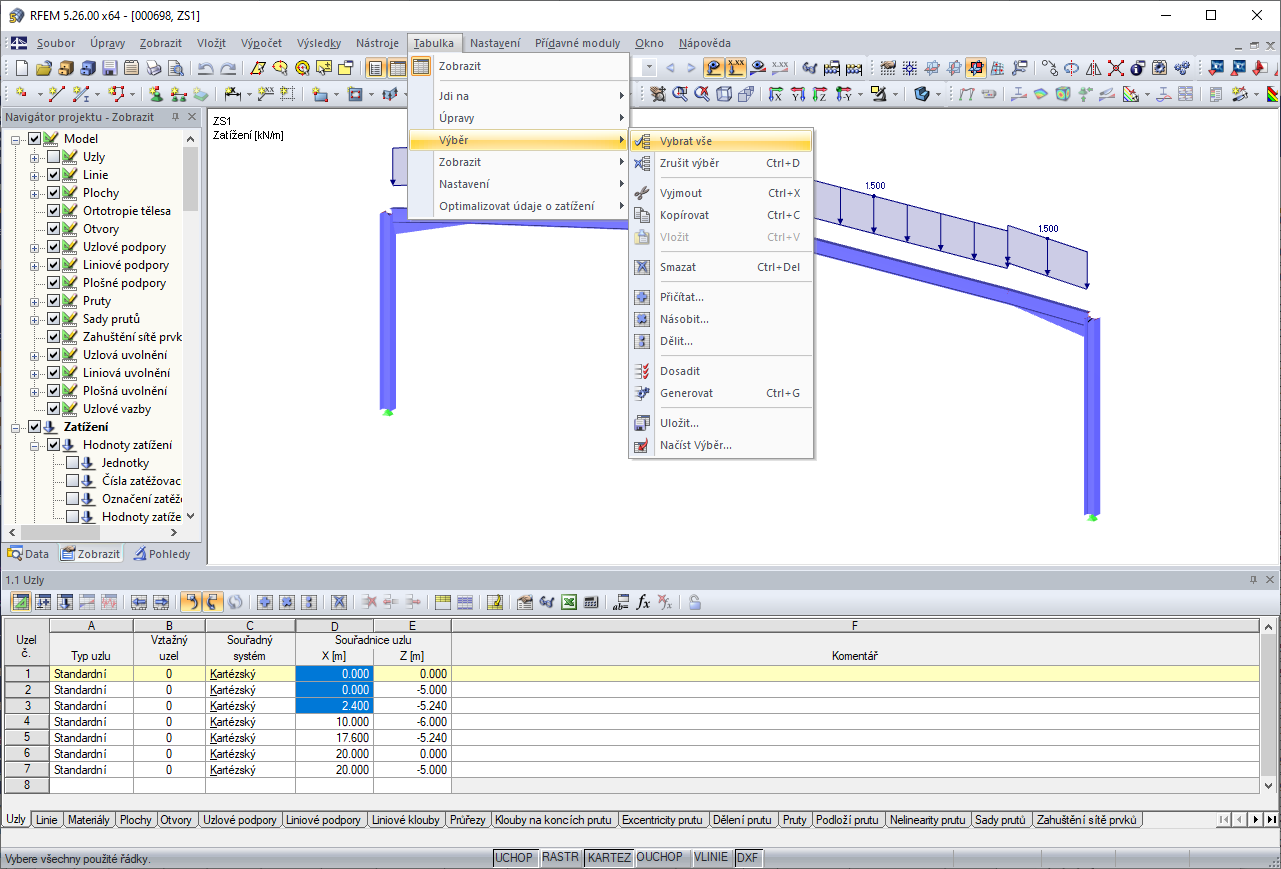Select row header 5 in the table

(x=27, y=738)
